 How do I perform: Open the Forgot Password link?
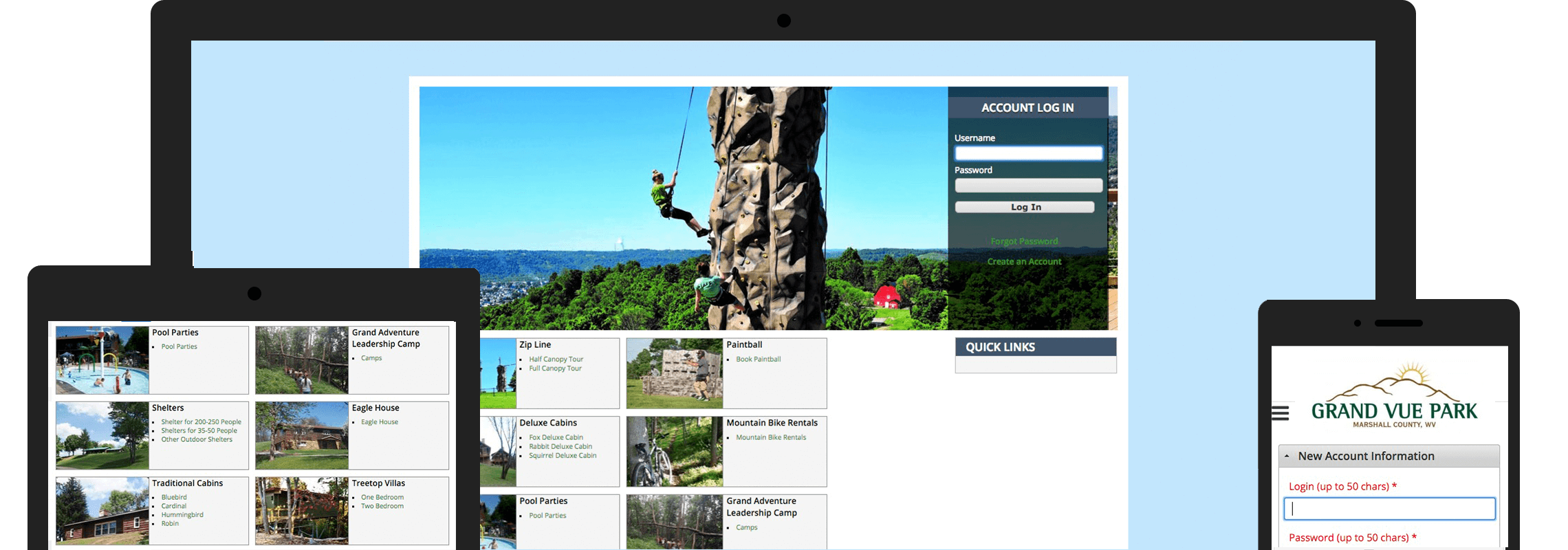[x=1024, y=241]
